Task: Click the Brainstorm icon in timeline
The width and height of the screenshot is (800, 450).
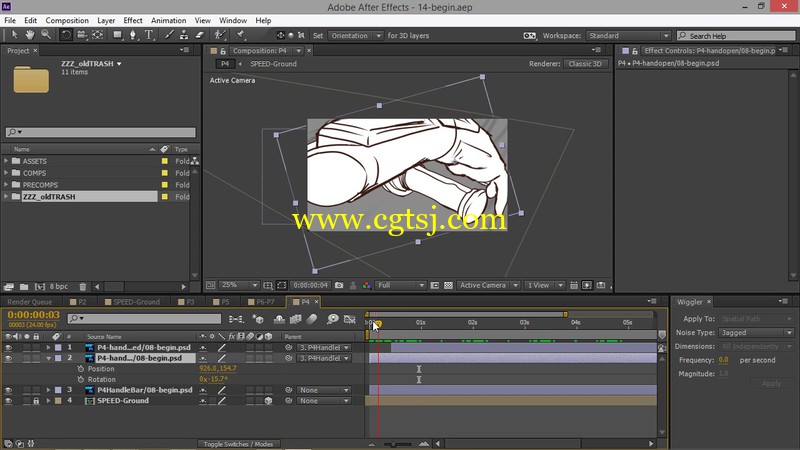Action: point(333,319)
